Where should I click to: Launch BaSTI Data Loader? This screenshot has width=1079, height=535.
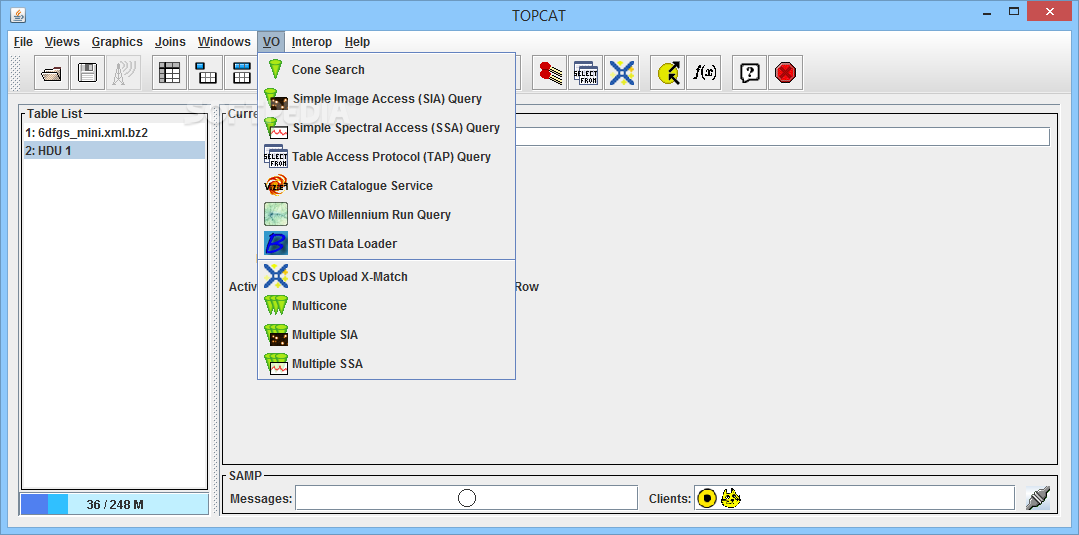pos(386,243)
